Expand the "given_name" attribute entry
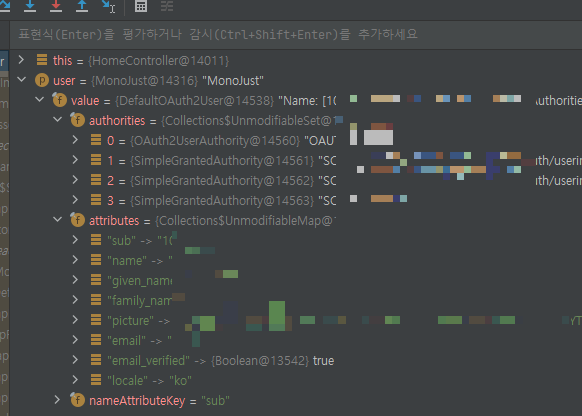Screen dimensions: 582x416 pyautogui.click(x=75, y=280)
